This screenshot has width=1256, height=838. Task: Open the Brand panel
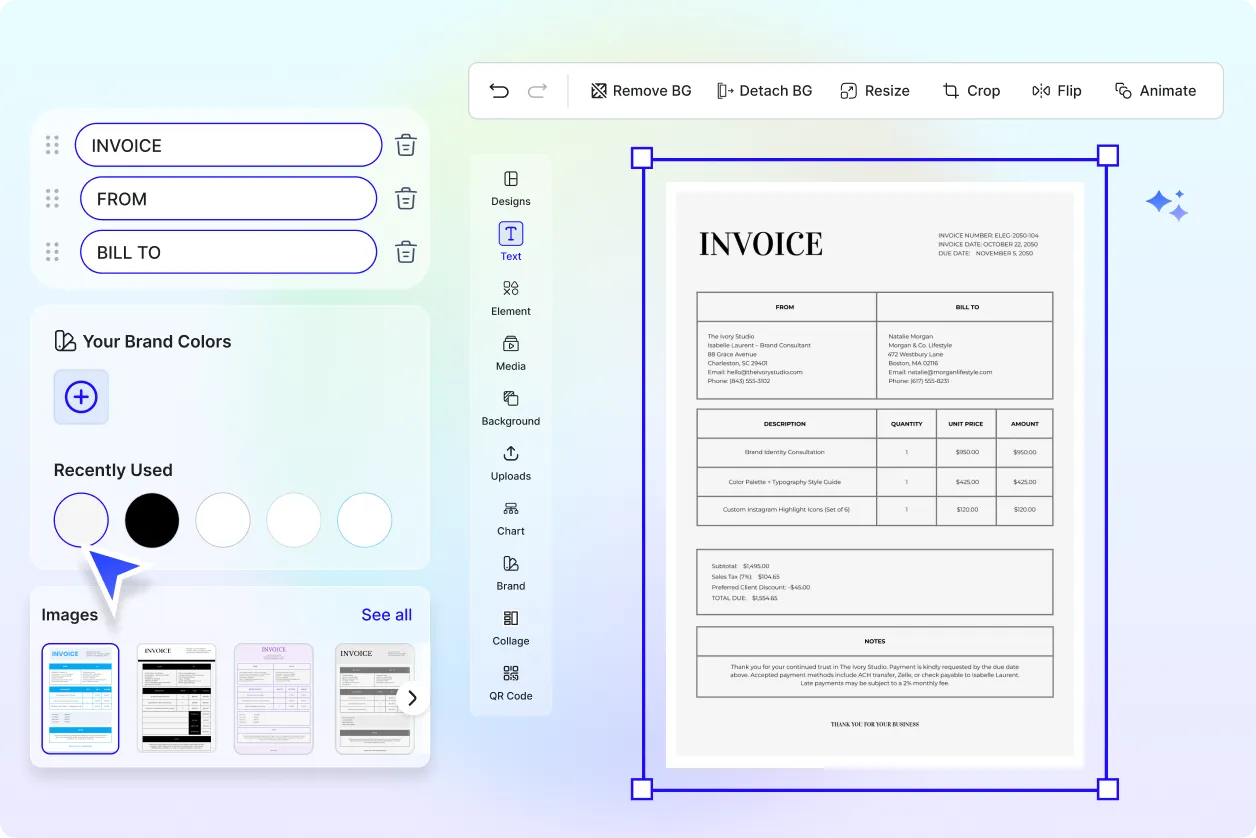510,572
